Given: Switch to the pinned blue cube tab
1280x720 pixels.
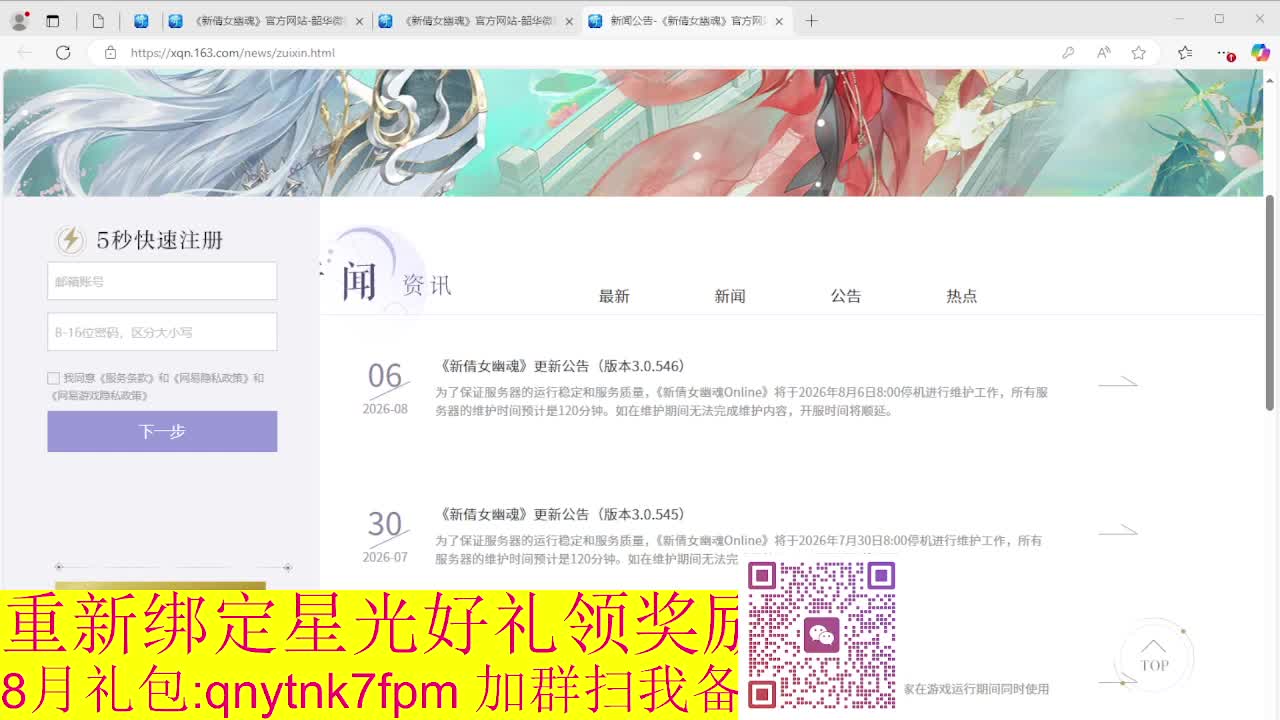Looking at the screenshot, I should coord(141,20).
